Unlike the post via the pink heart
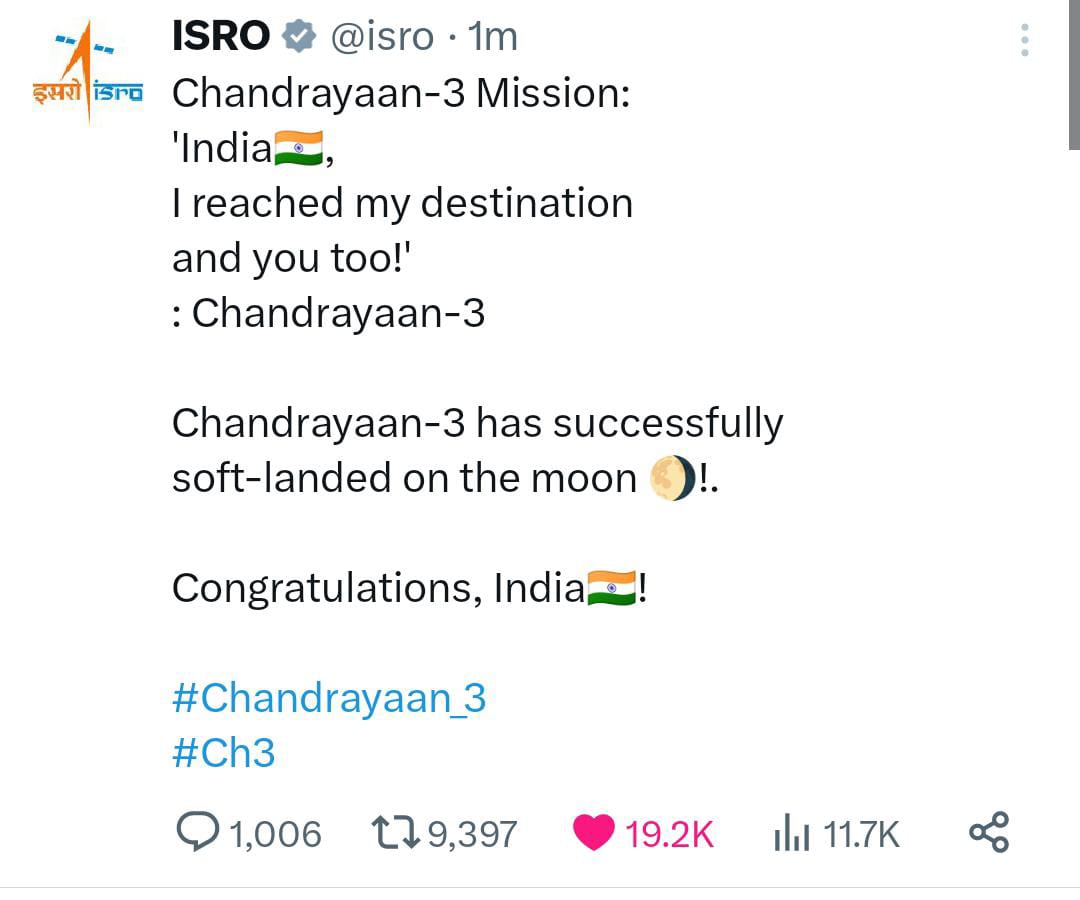The width and height of the screenshot is (1080, 900). (x=595, y=832)
